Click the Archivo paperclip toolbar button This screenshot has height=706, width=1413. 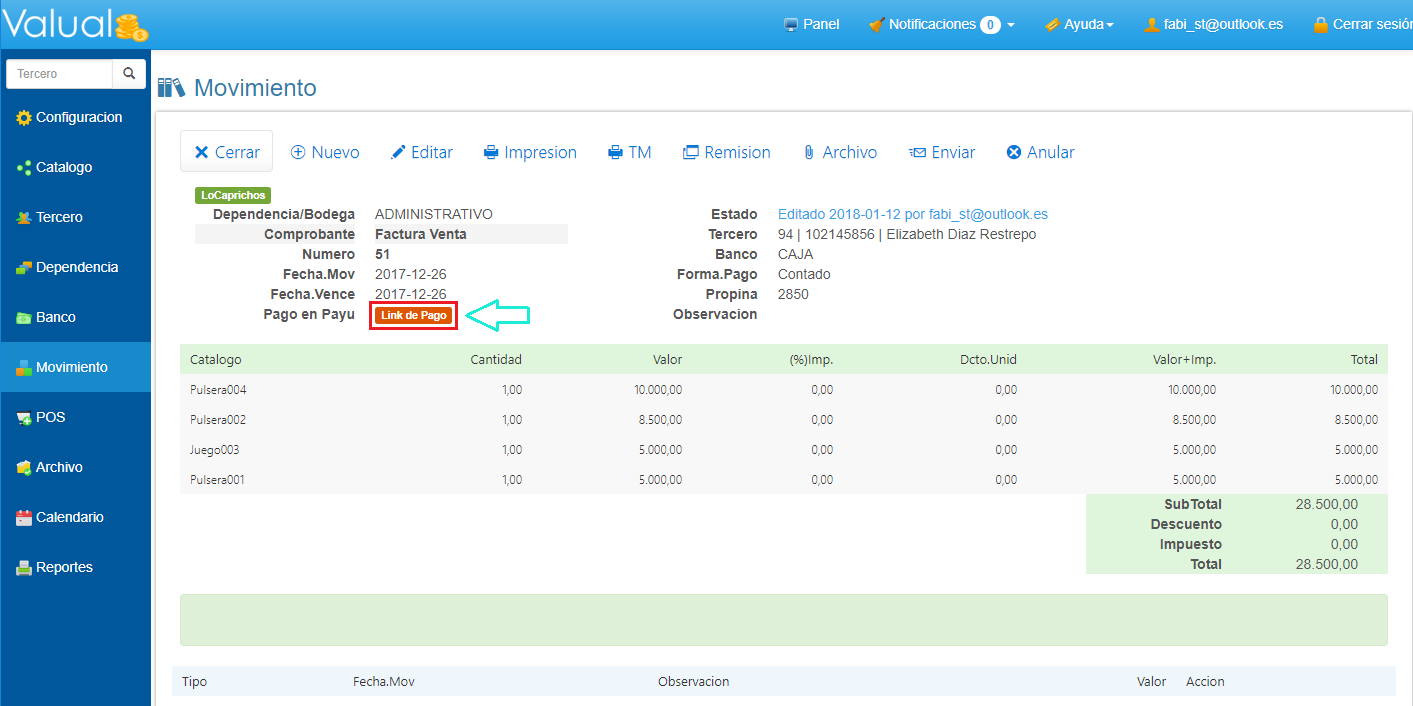[x=839, y=152]
